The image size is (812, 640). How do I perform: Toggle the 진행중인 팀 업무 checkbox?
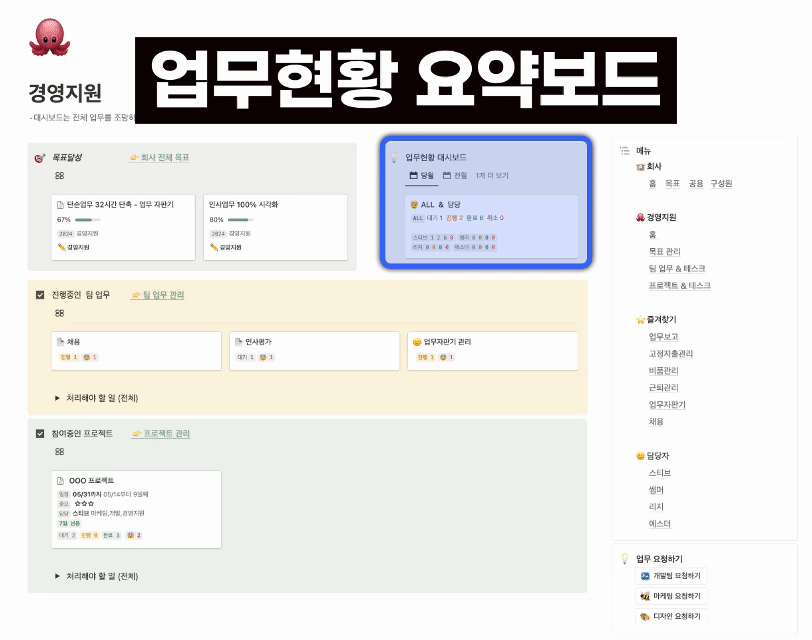tap(40, 295)
